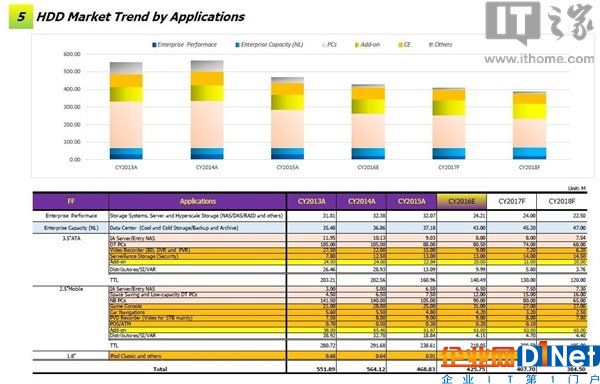This screenshot has width=600, height=384.
Task: Select the Enterprise Capacity (NL) legend marker
Action: 237,45
